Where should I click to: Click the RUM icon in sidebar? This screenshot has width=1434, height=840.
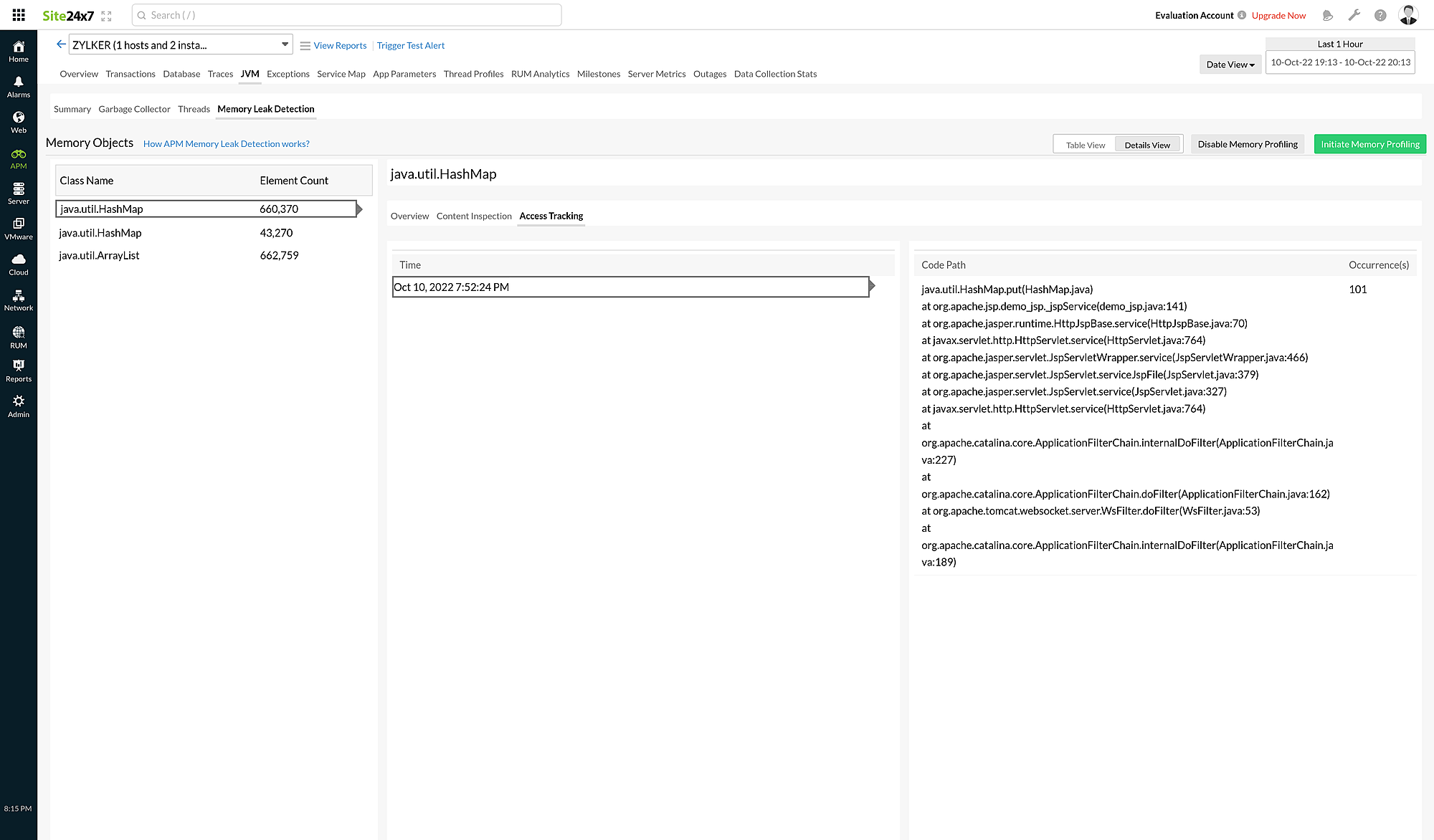pos(18,335)
